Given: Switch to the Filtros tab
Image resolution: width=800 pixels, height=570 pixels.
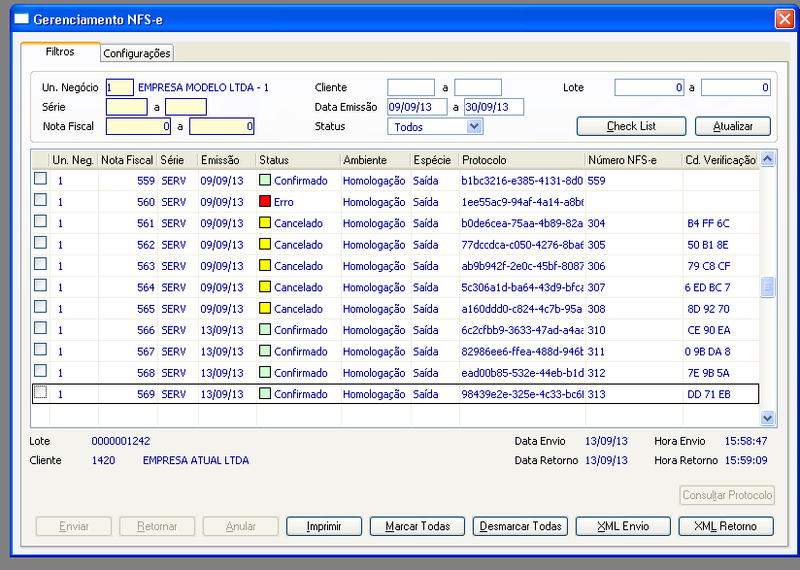Looking at the screenshot, I should pyautogui.click(x=60, y=52).
